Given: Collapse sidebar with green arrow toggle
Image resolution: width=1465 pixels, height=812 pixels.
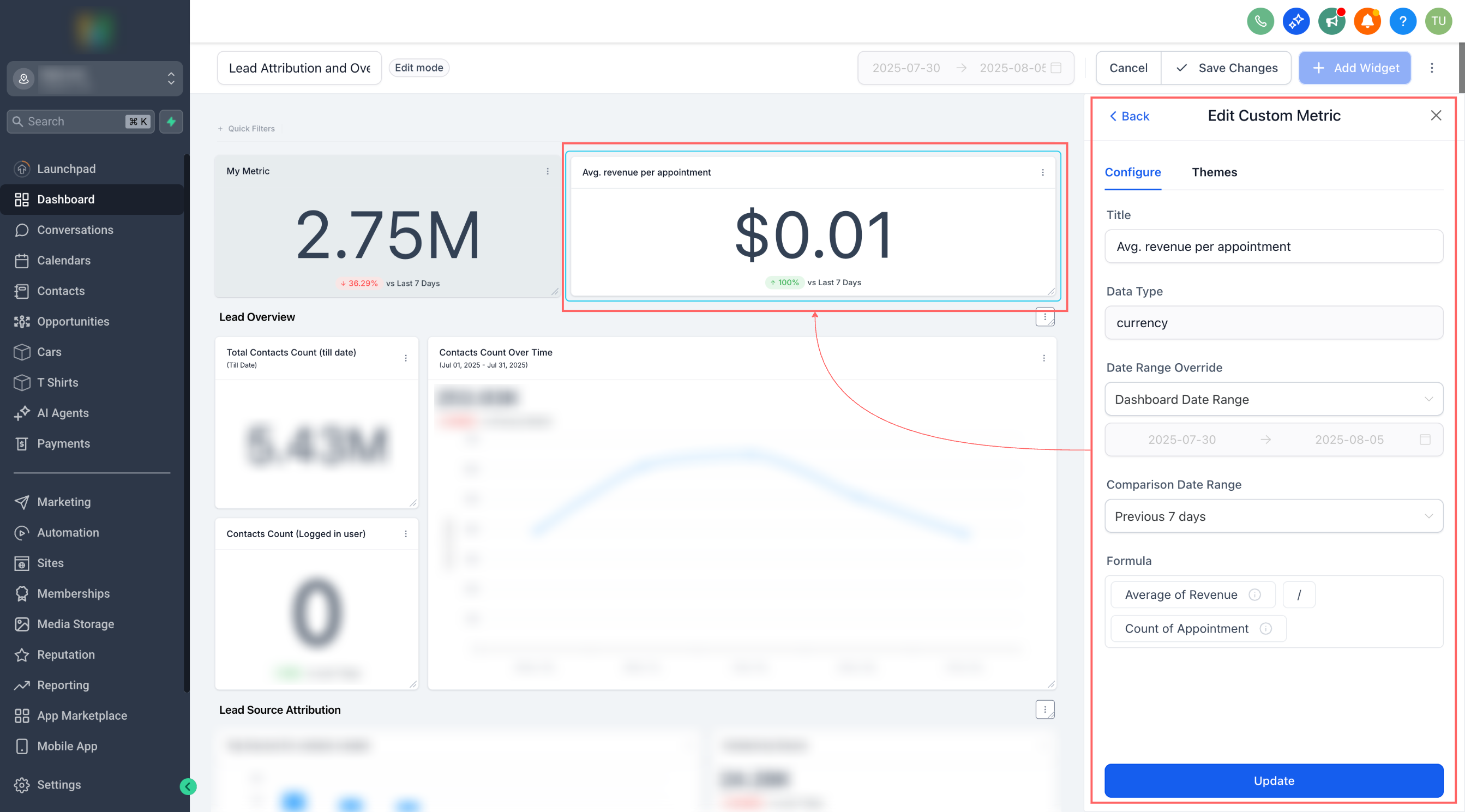Looking at the screenshot, I should (188, 786).
